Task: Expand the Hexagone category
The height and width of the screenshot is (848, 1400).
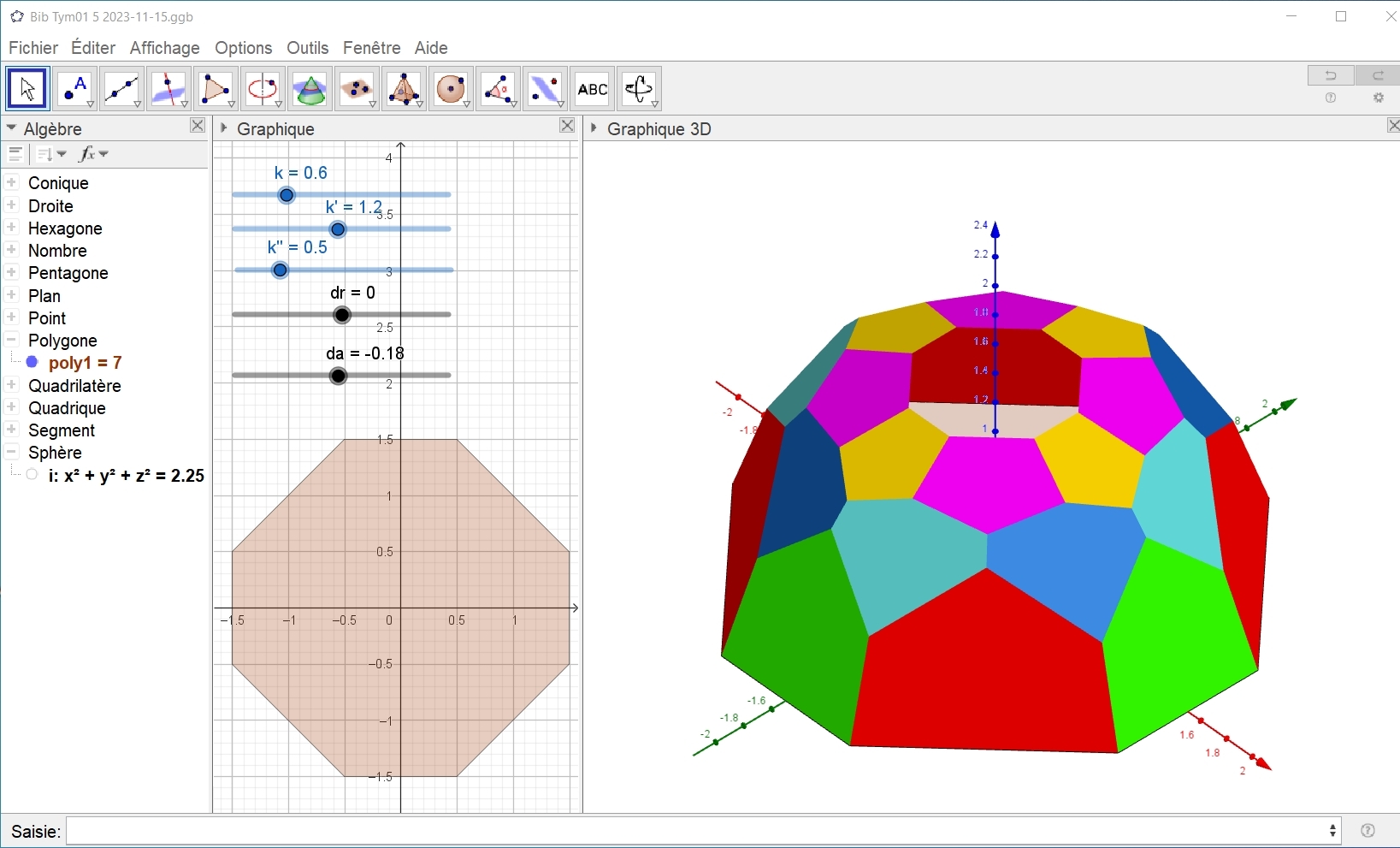Action: [12, 228]
